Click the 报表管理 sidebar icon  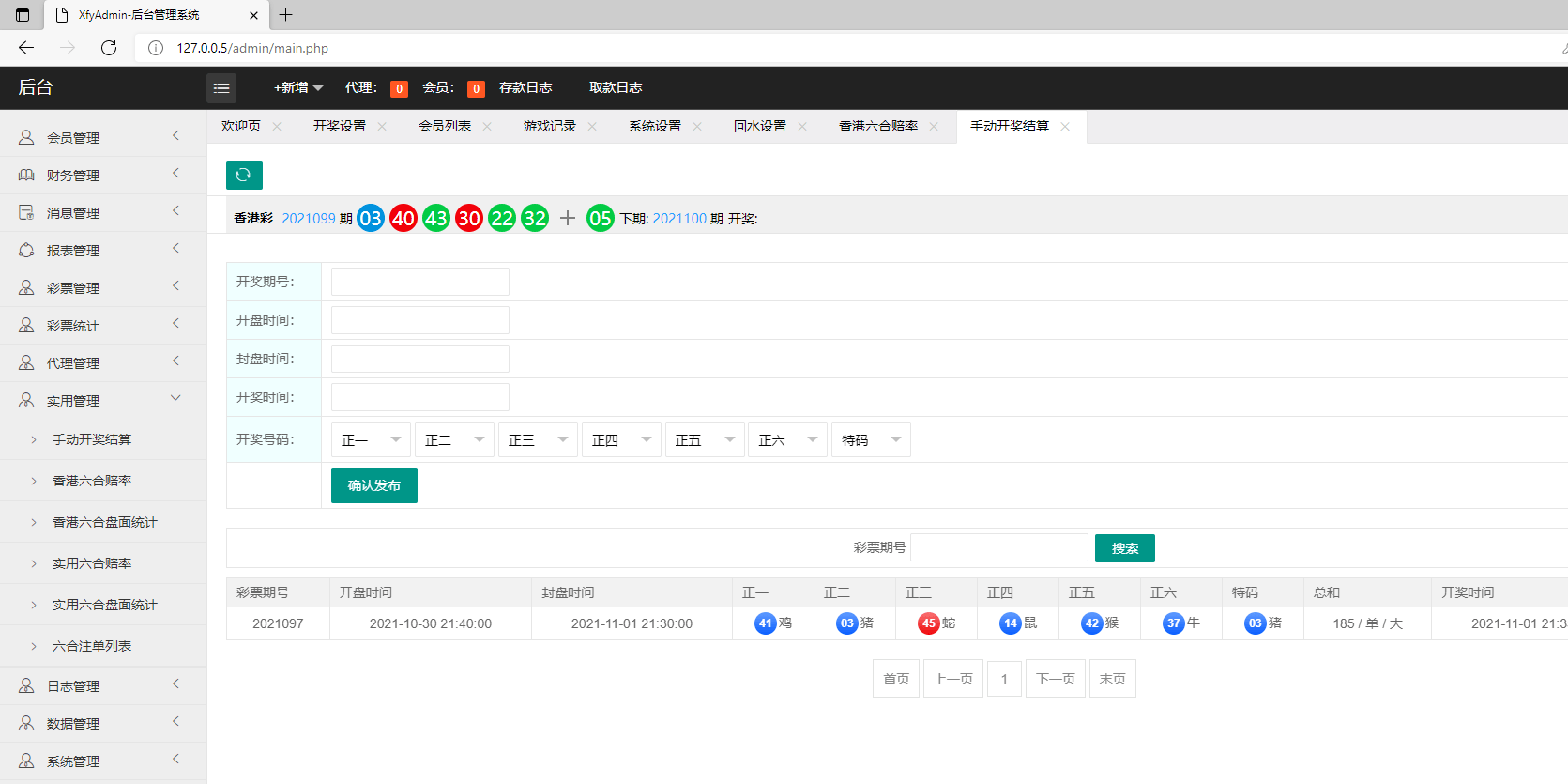click(26, 250)
